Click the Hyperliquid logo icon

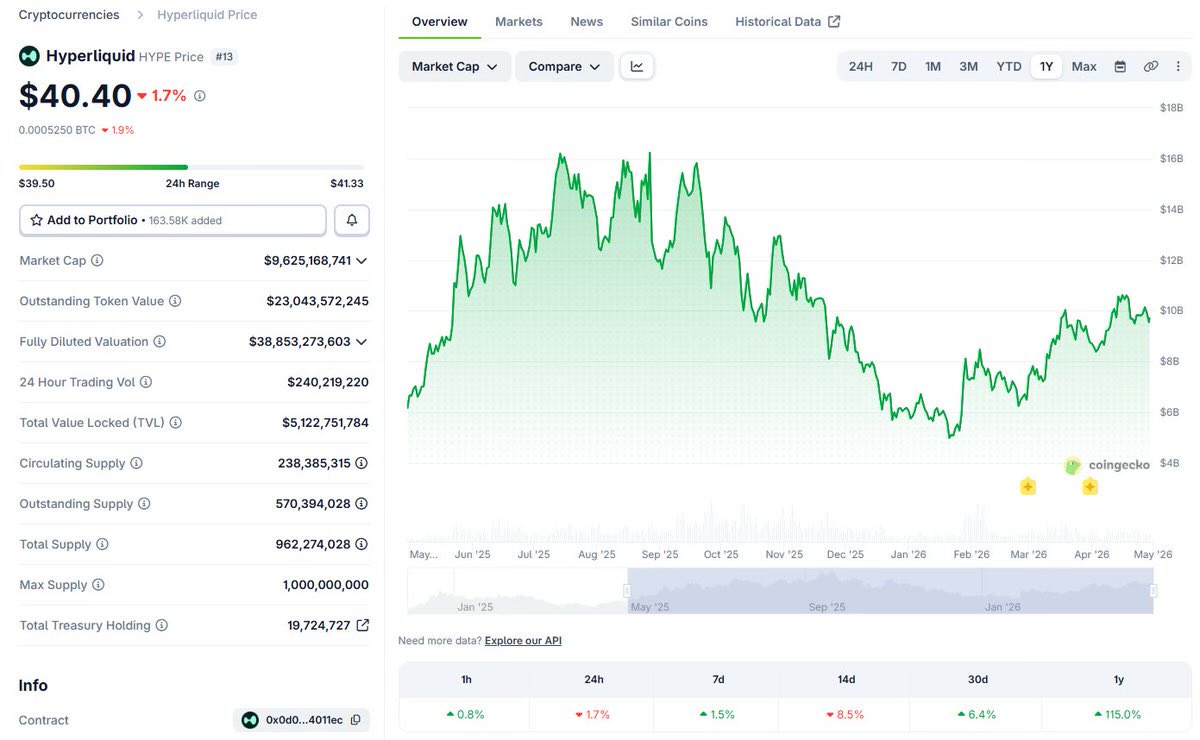click(x=29, y=56)
